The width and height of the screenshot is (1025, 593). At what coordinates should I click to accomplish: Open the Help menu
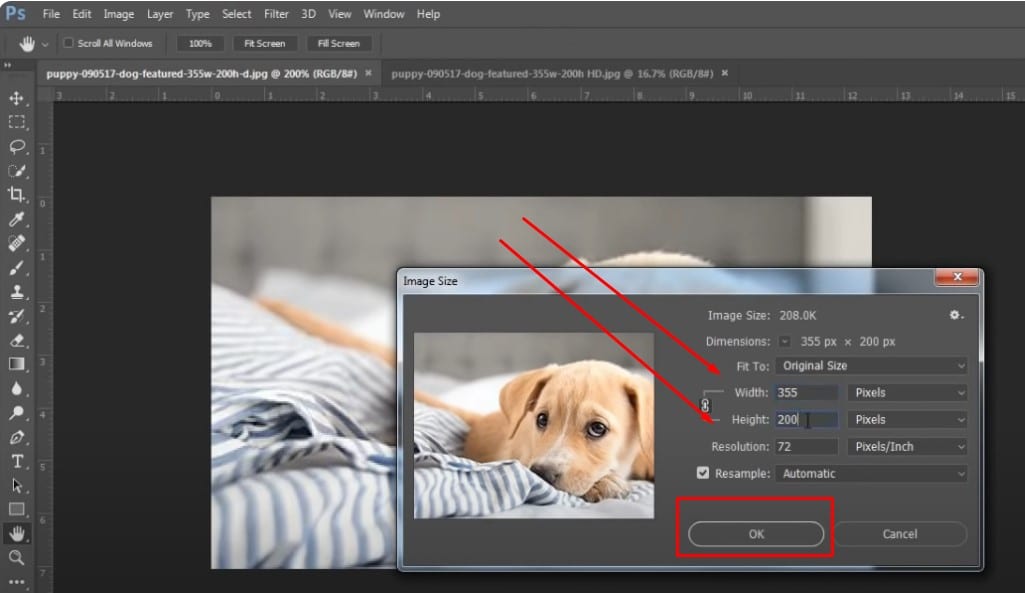click(x=428, y=14)
